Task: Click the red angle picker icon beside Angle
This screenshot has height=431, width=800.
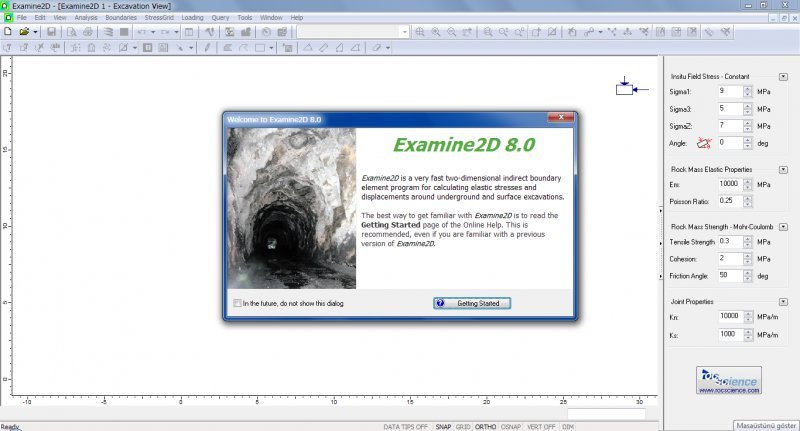Action: click(x=704, y=143)
